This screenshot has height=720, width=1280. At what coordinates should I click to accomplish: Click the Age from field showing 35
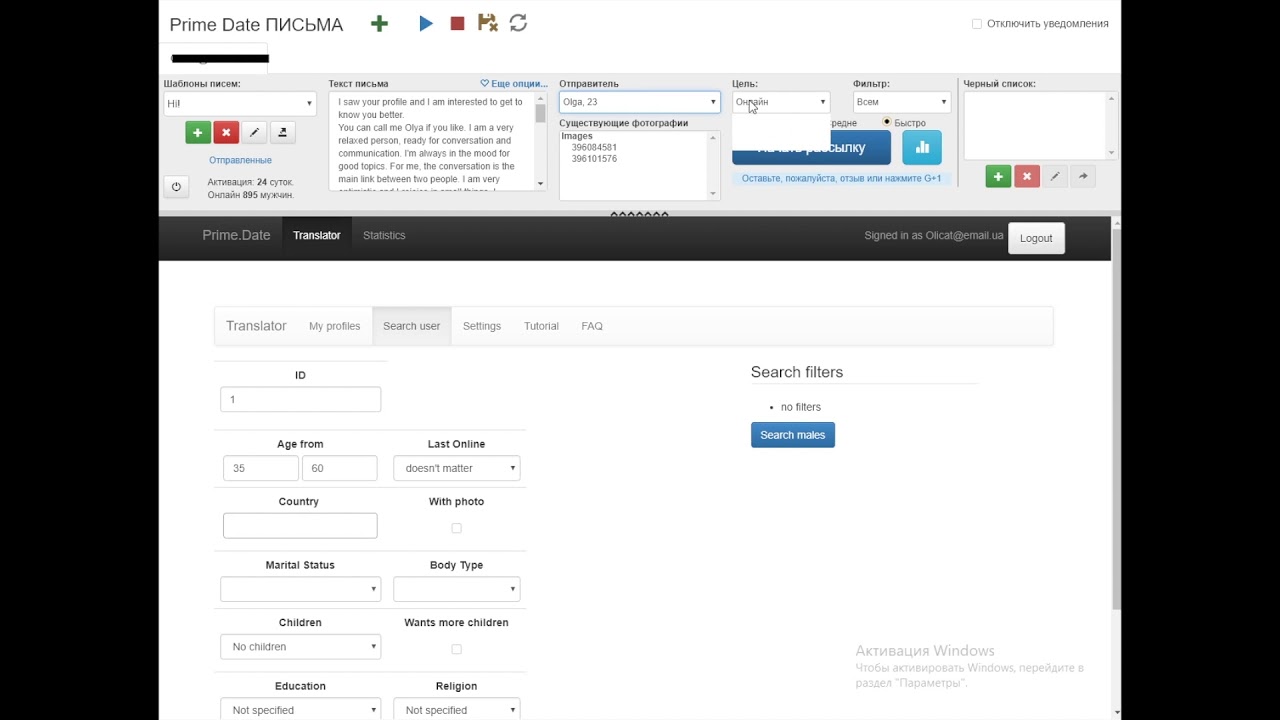pos(260,468)
